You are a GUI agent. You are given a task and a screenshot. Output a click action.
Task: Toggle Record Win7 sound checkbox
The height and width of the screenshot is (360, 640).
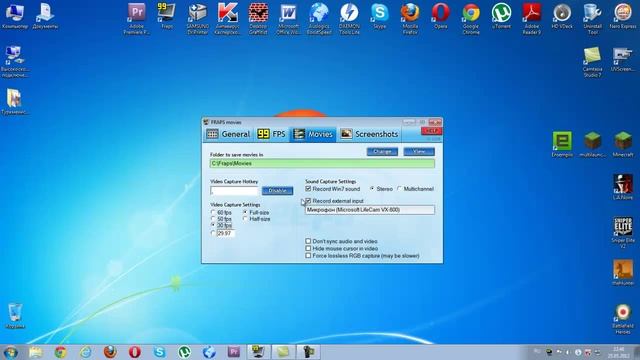pyautogui.click(x=308, y=189)
